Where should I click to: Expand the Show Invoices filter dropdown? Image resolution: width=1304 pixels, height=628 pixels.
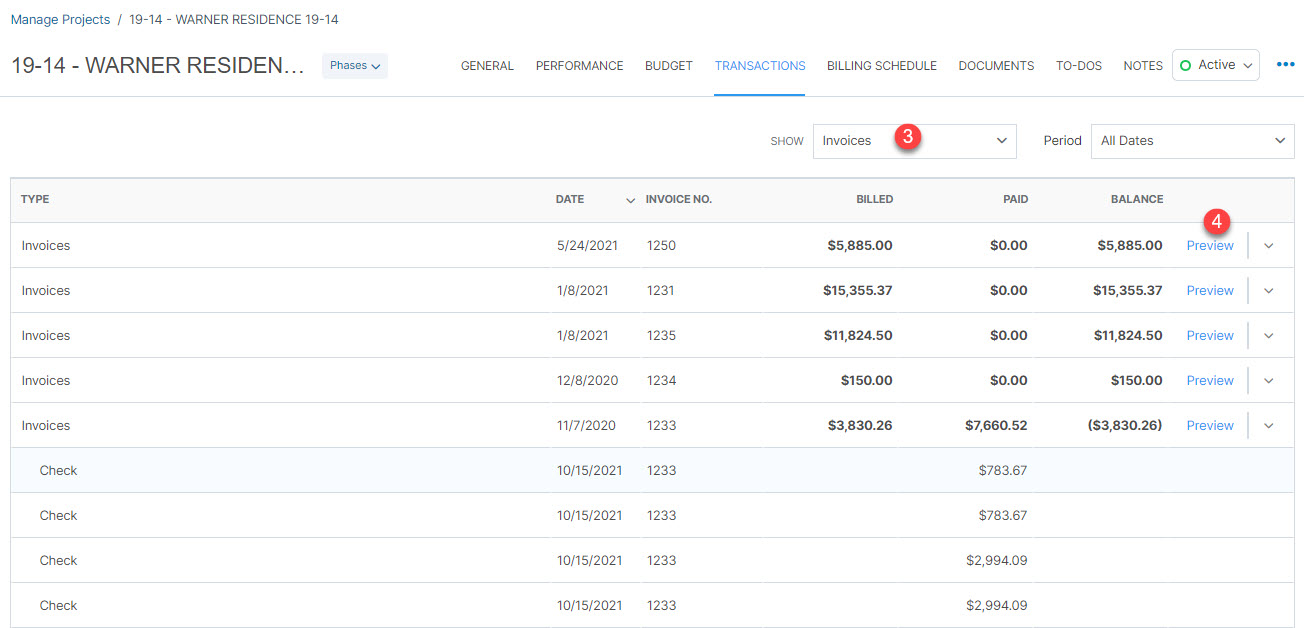point(914,141)
